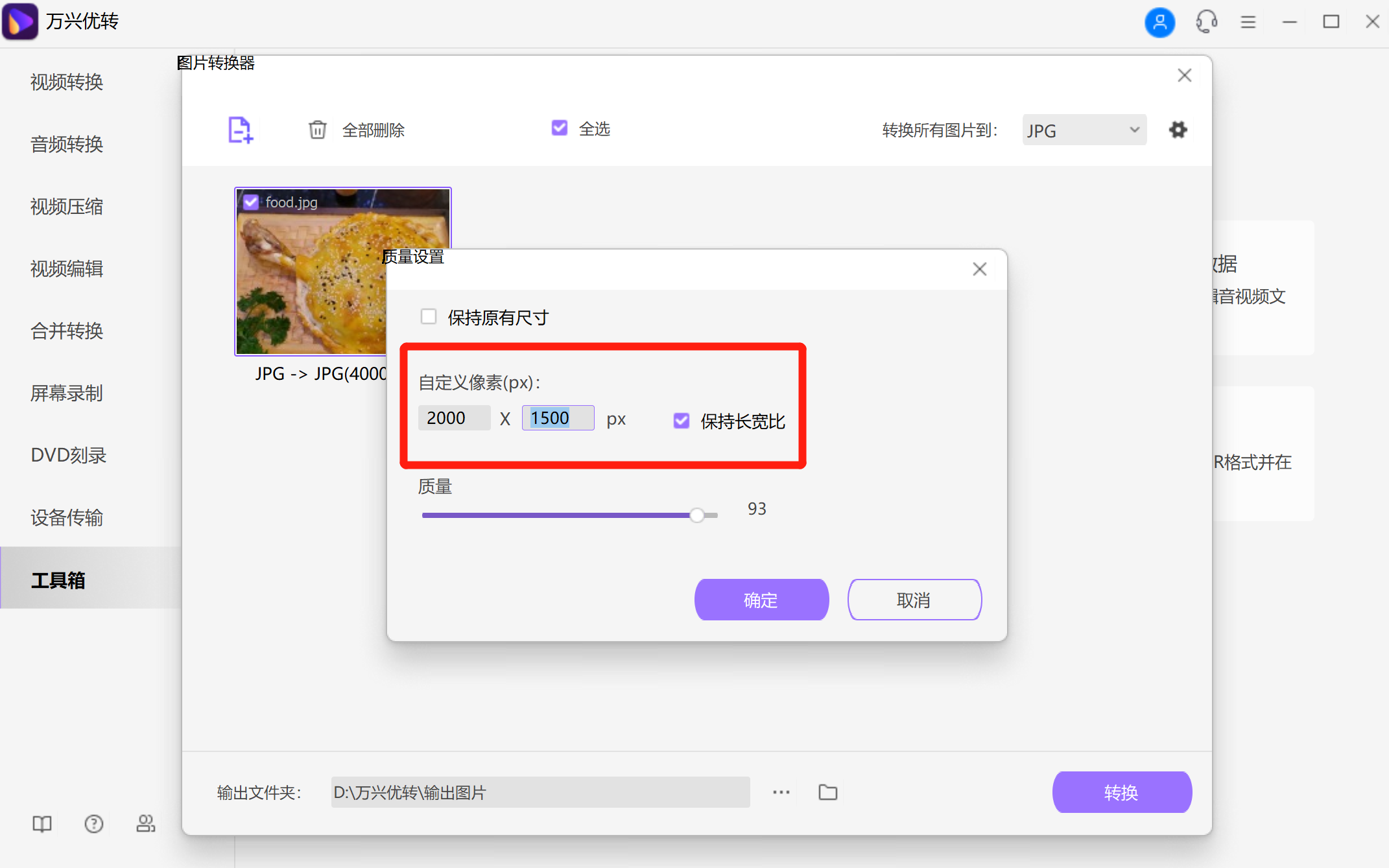Click the 确定 button to confirm settings

point(761,600)
